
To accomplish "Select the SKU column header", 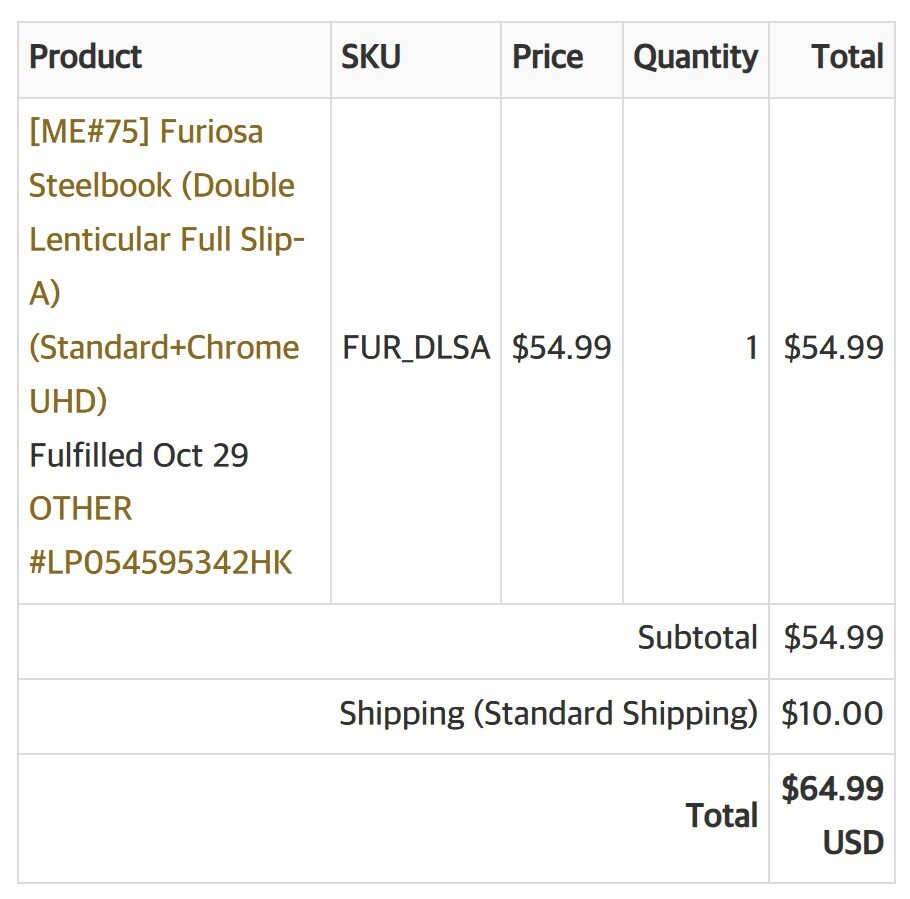I will pos(371,57).
